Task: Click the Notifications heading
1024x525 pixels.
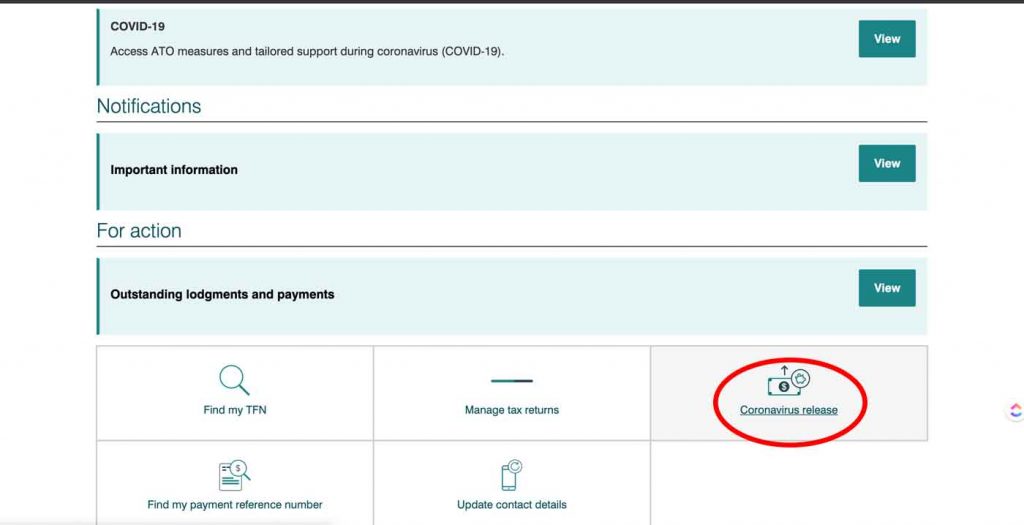Action: [149, 106]
